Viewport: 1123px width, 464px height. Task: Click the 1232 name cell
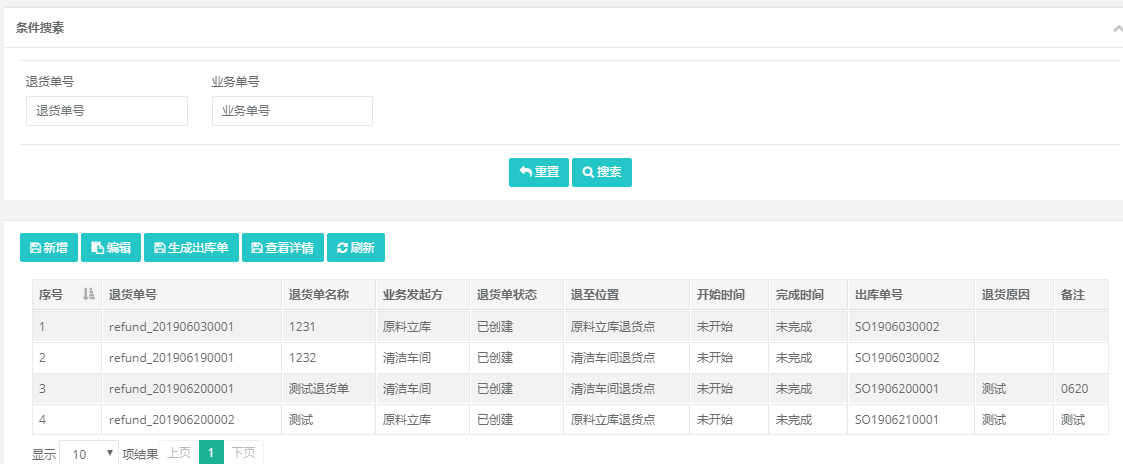[x=328, y=357]
